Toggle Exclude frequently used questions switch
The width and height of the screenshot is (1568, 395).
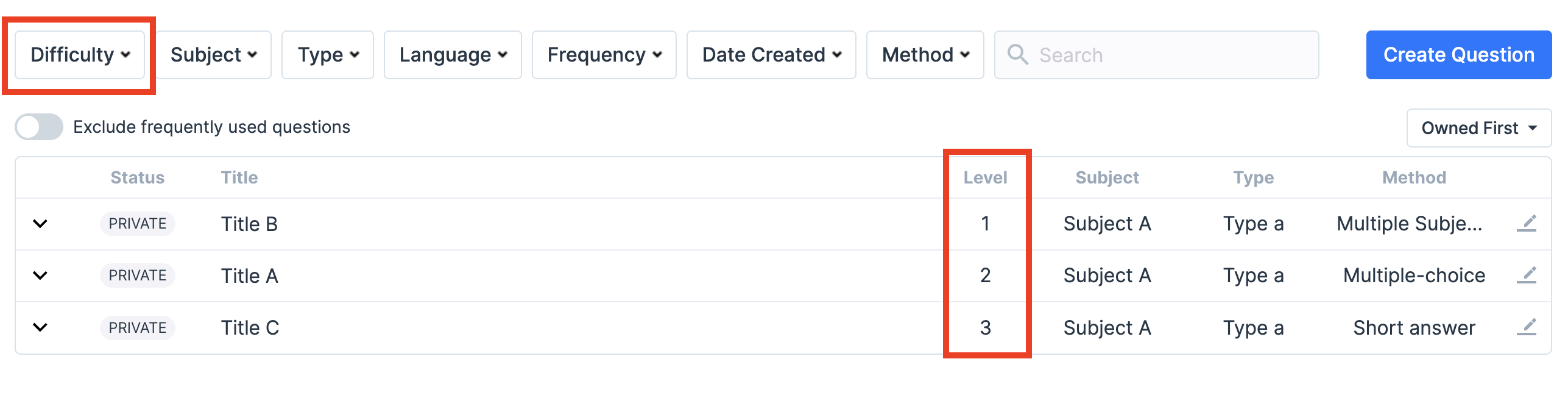tap(39, 127)
